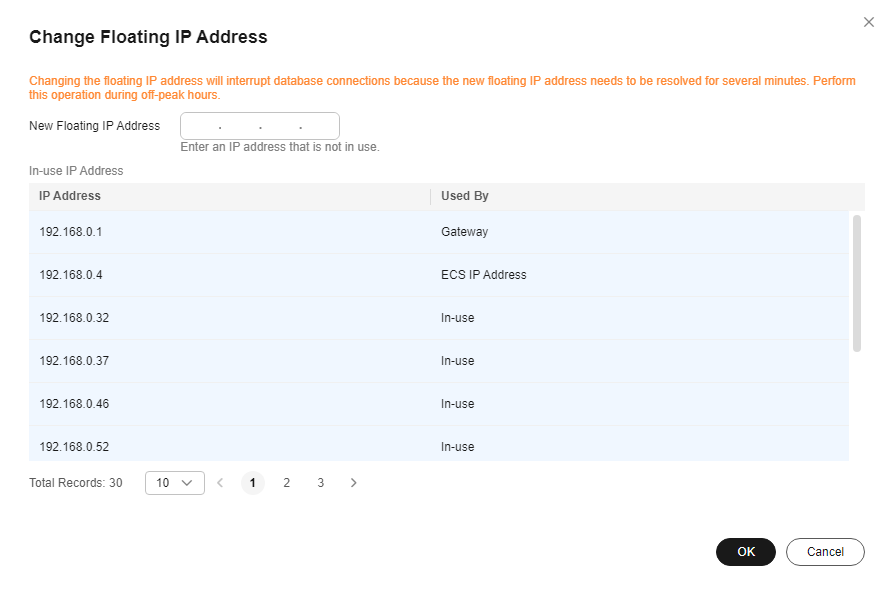Open the 10 per page dropdown
Viewport: 890px width, 594px height.
point(175,483)
